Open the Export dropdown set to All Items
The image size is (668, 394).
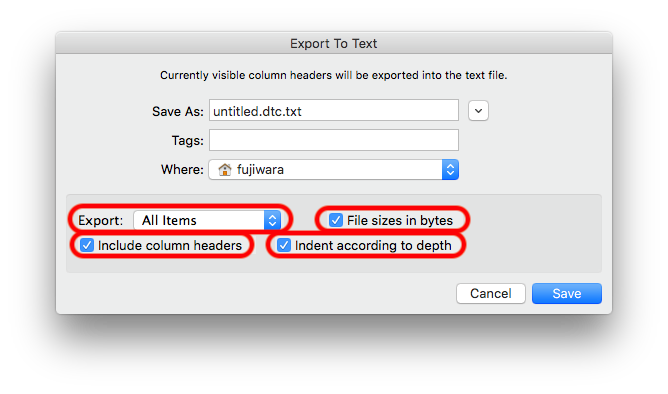(207, 220)
